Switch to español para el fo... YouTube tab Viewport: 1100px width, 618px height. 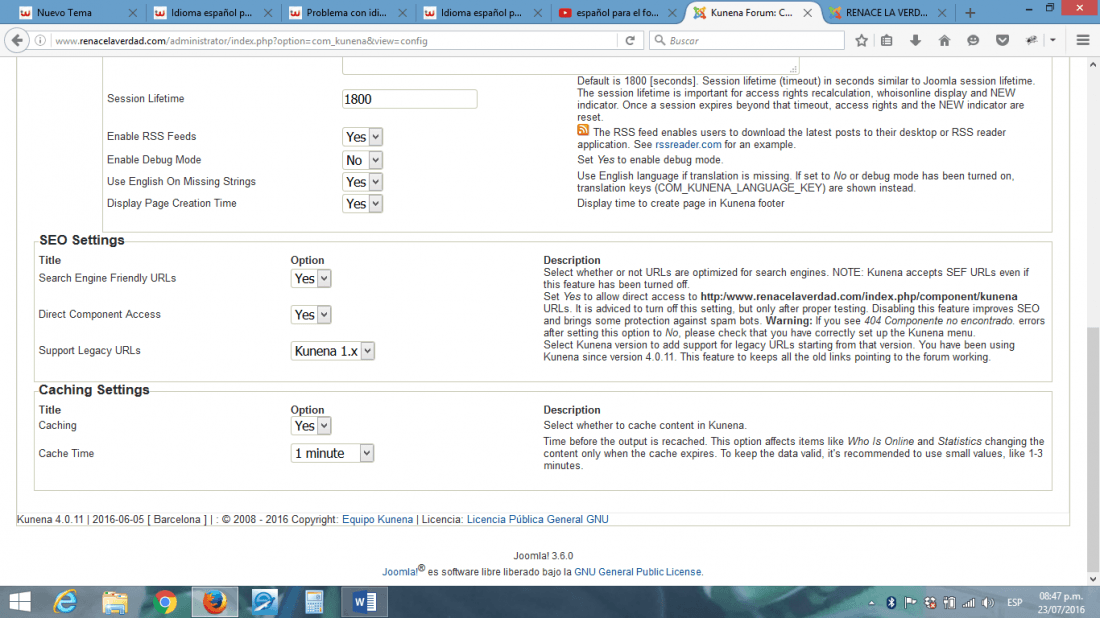(x=617, y=13)
